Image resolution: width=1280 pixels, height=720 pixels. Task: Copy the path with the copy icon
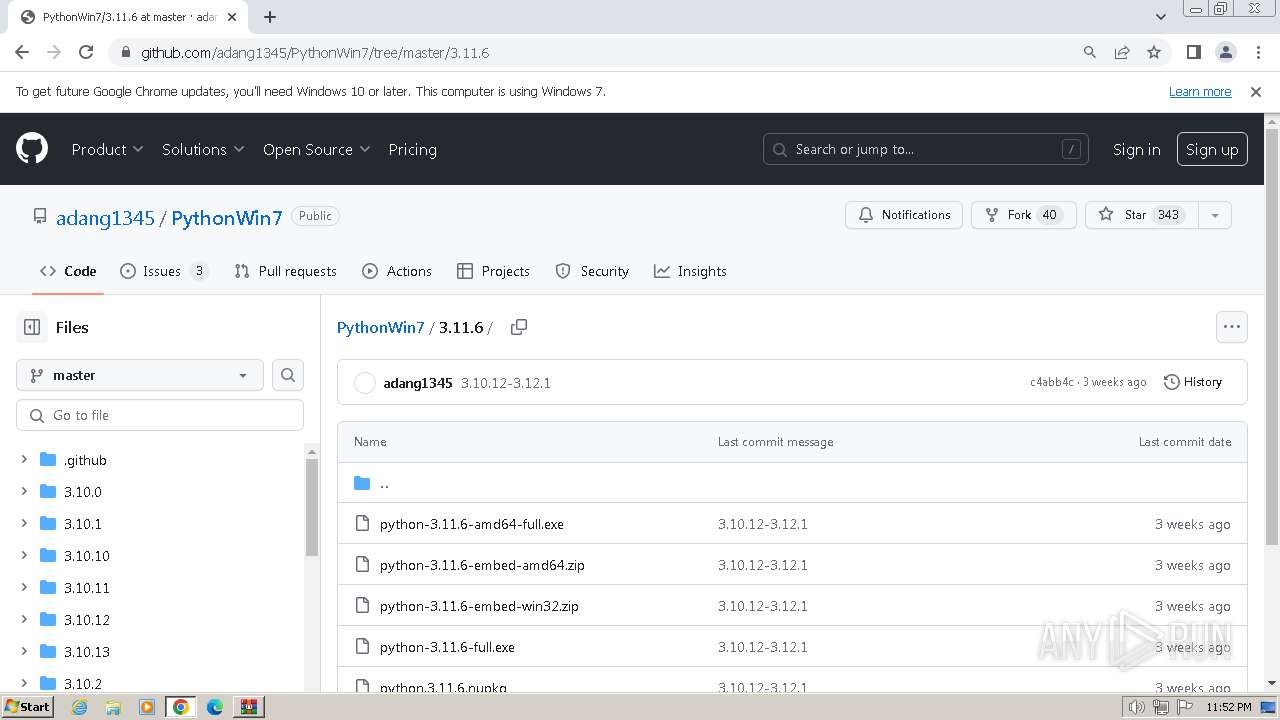518,327
